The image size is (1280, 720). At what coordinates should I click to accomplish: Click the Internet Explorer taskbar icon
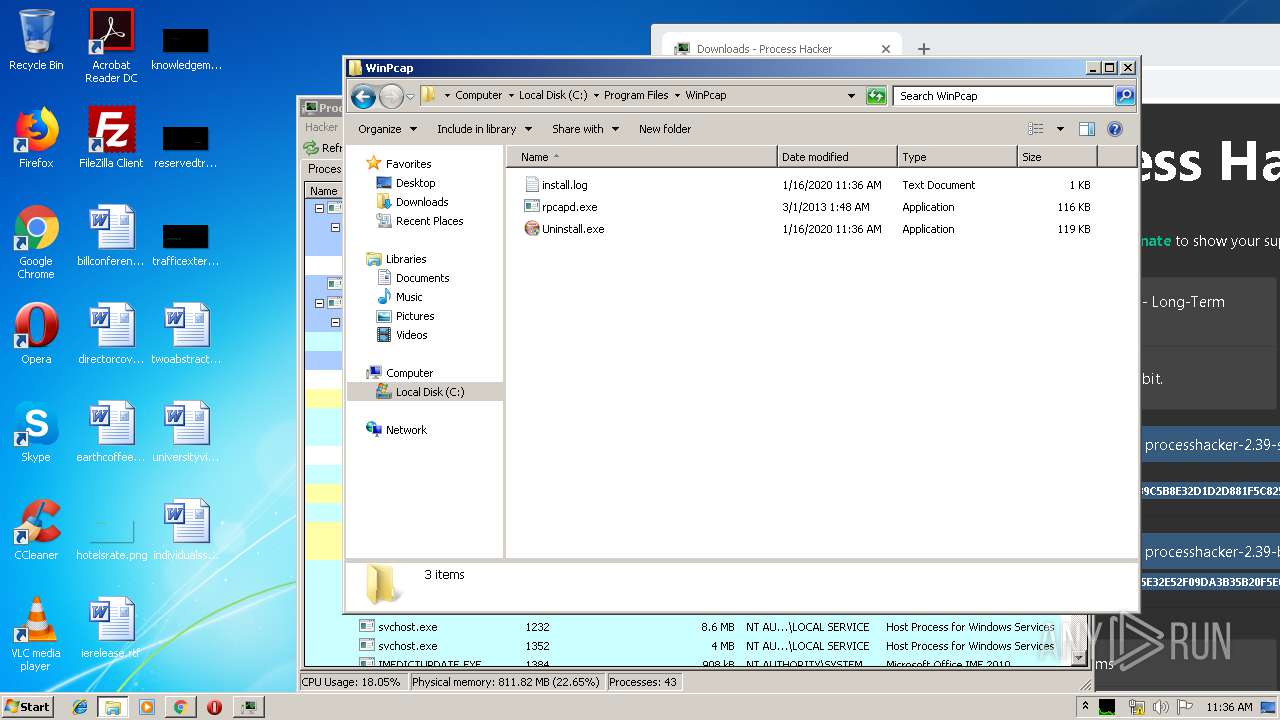coord(80,707)
